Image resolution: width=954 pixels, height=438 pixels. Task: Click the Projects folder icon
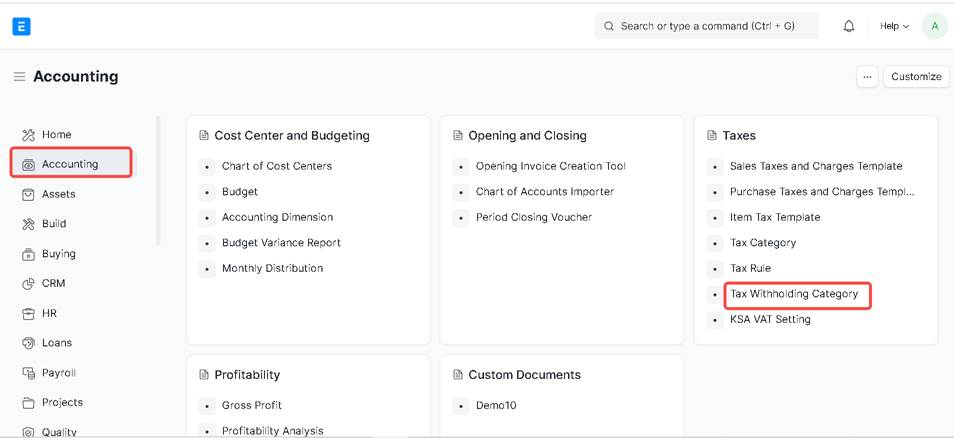[28, 403]
